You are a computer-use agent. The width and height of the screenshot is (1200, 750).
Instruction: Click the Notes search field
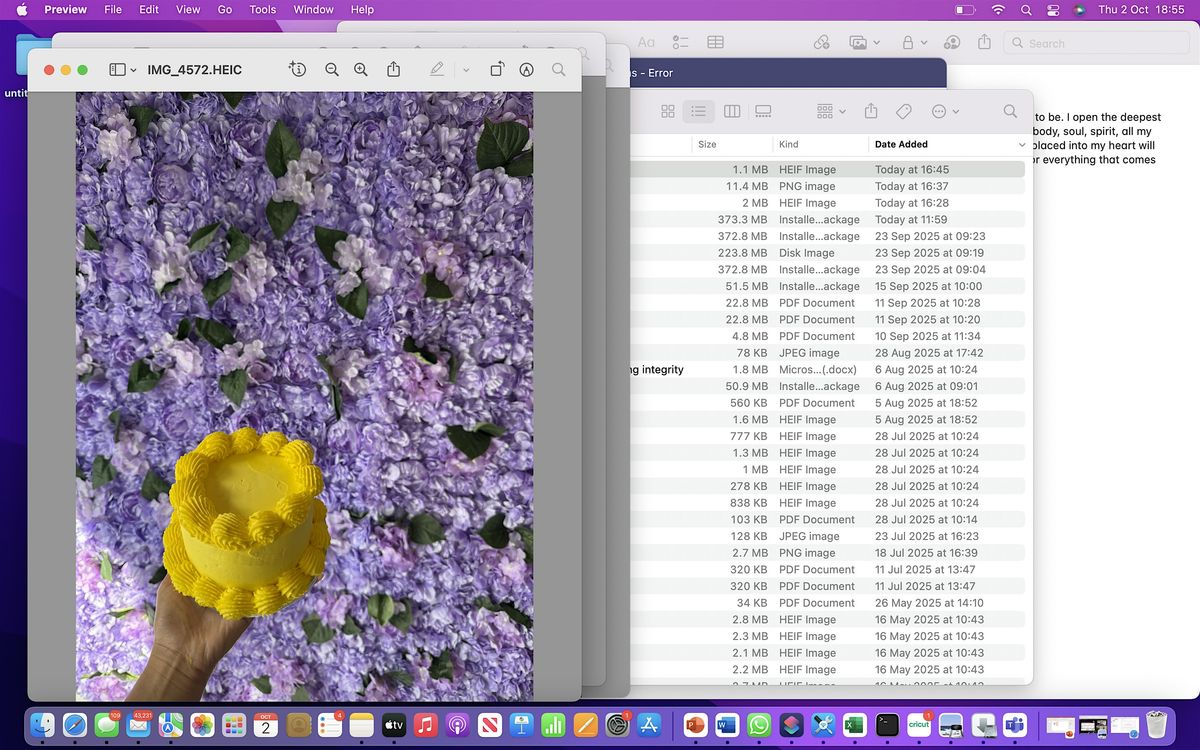tap(1090, 43)
